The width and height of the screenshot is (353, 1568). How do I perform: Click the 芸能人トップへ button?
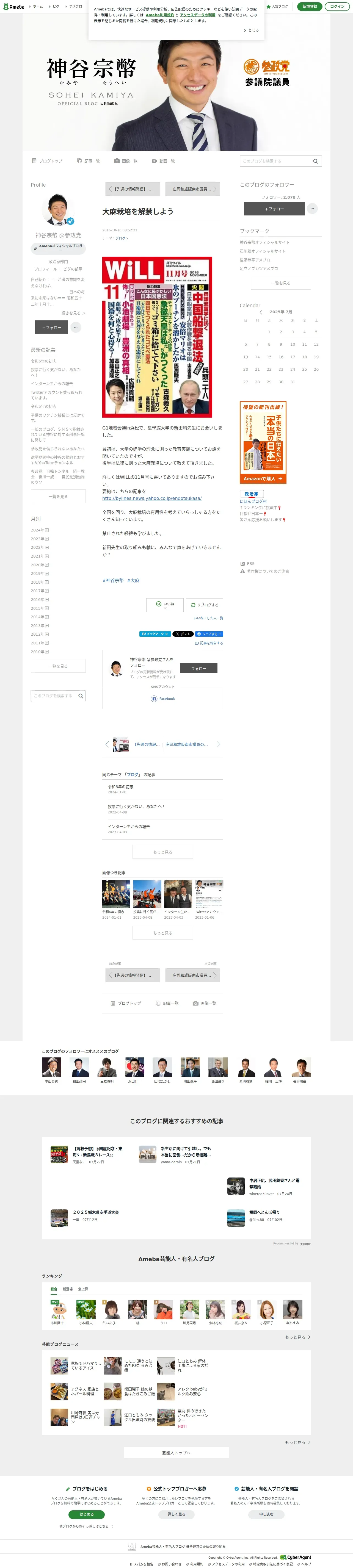coord(176,1453)
